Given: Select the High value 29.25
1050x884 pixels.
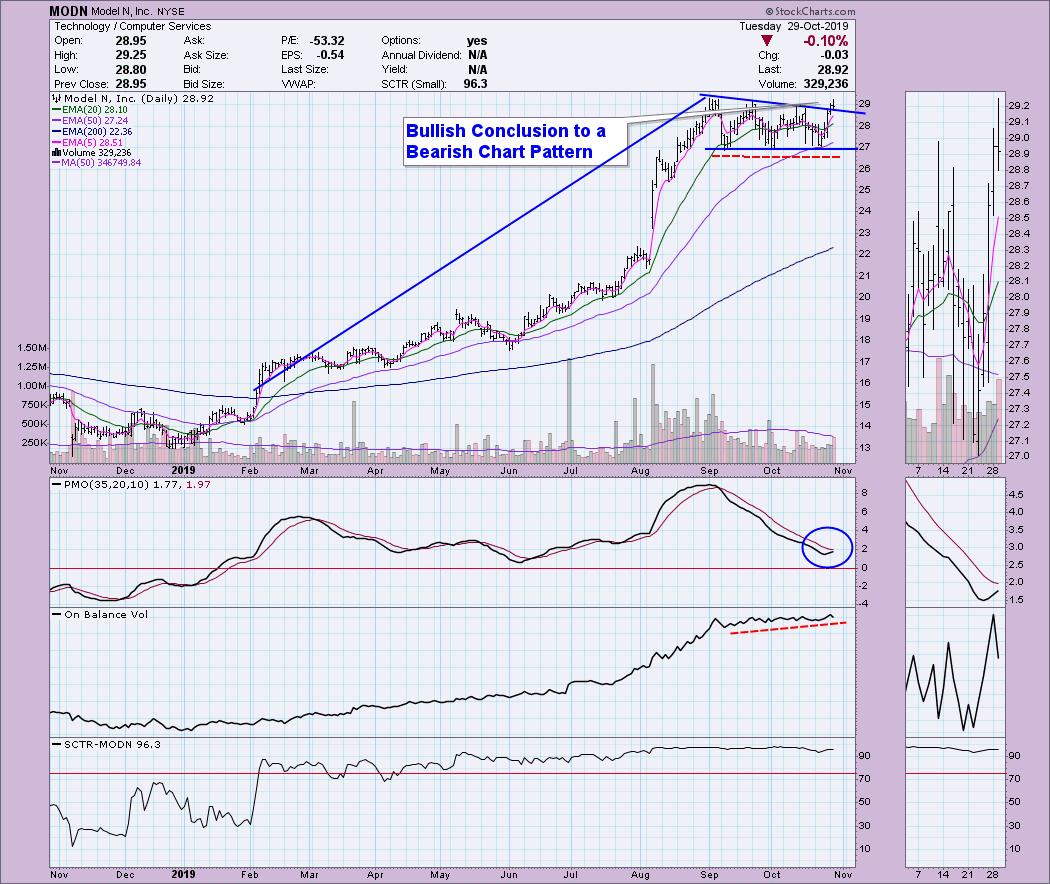Looking at the screenshot, I should click(x=131, y=55).
